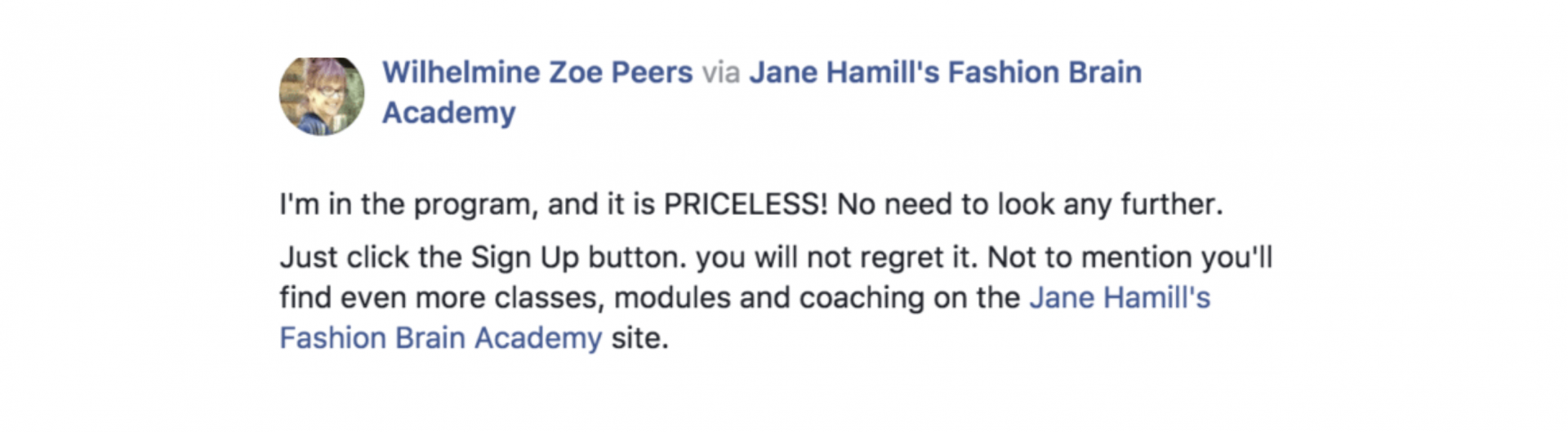
Task: Click the word "Academy" under the poster name
Action: (x=448, y=113)
